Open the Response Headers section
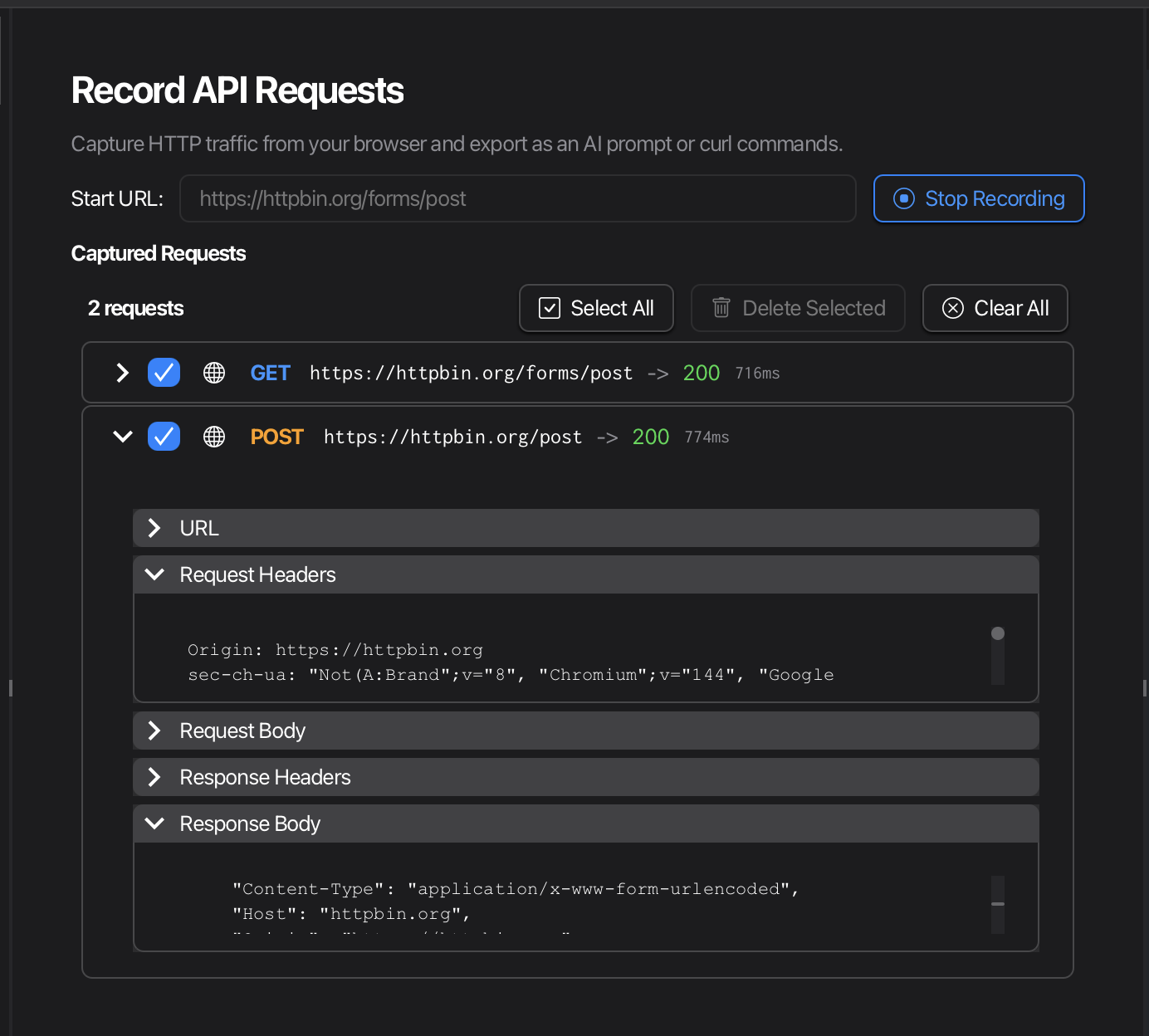1149x1036 pixels. (x=154, y=777)
